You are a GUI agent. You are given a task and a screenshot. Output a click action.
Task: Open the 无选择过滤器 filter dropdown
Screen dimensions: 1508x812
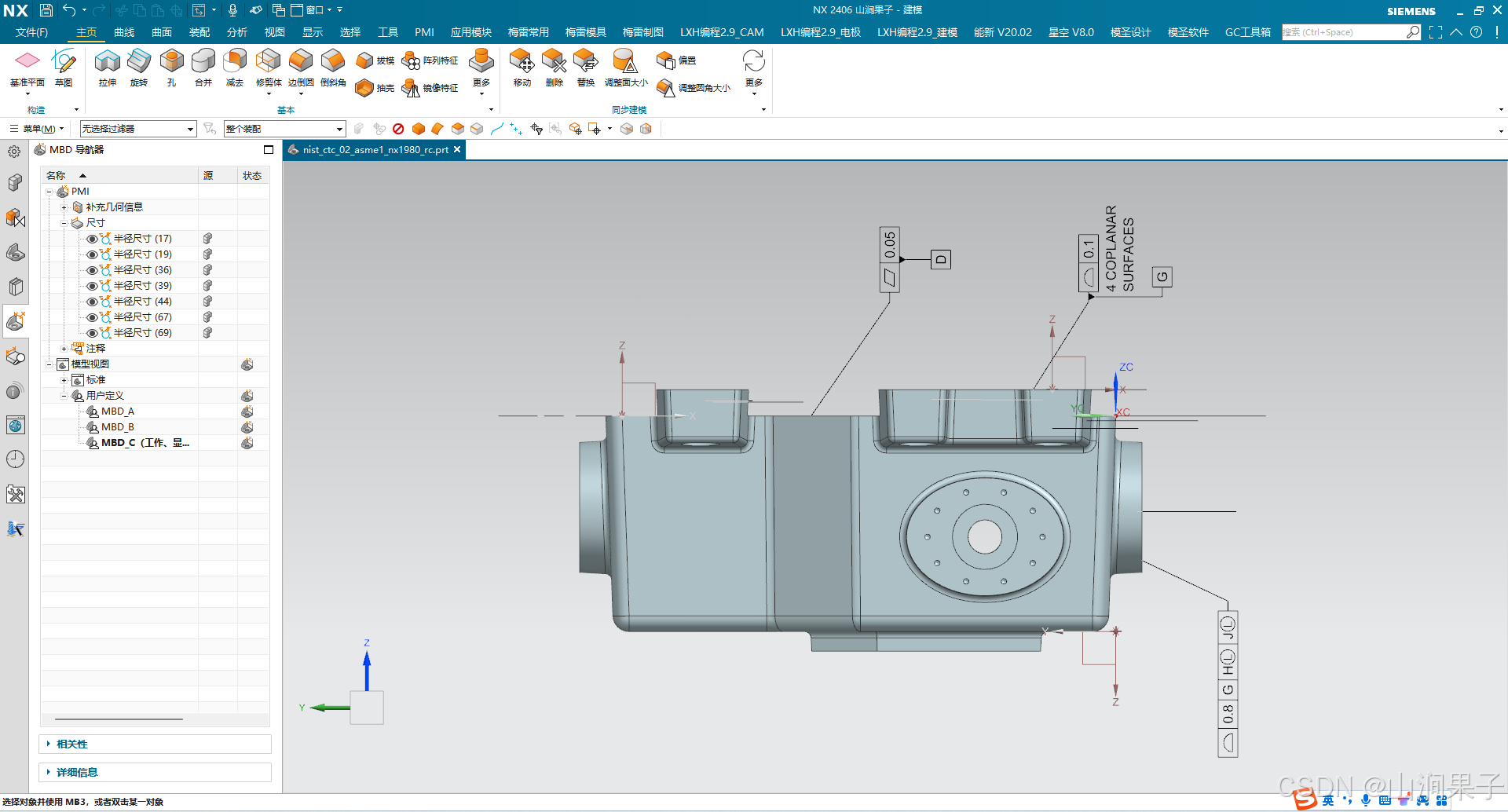click(138, 129)
